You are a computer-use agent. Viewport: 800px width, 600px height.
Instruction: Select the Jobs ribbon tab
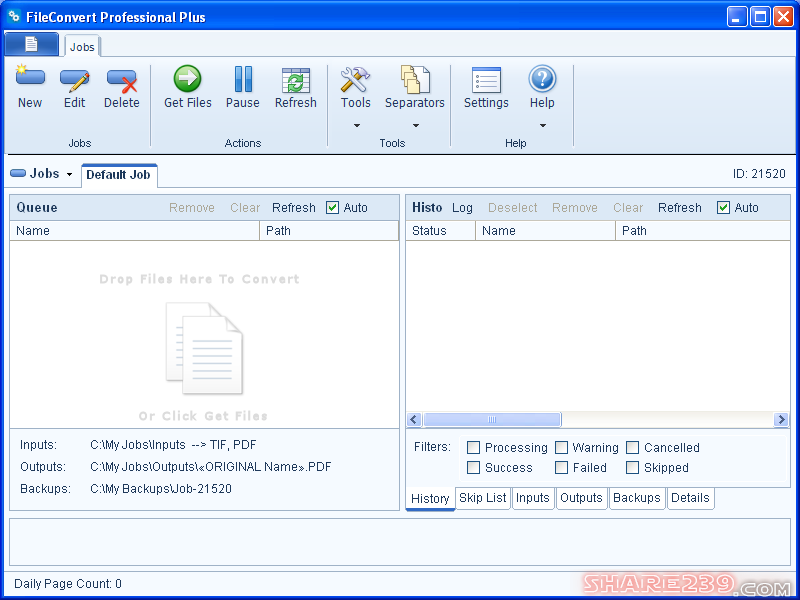click(x=82, y=47)
